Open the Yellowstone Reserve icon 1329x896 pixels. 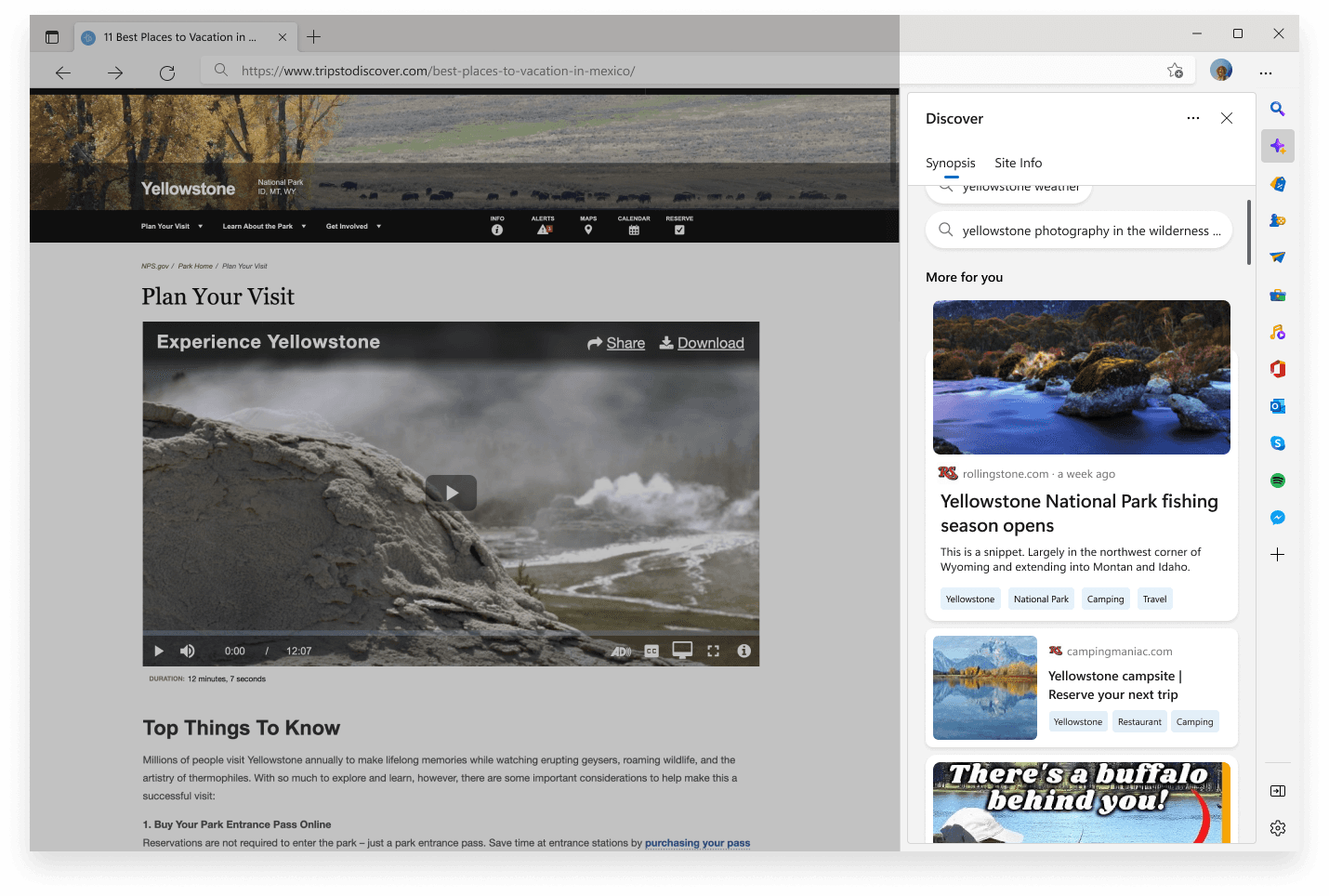[679, 226]
